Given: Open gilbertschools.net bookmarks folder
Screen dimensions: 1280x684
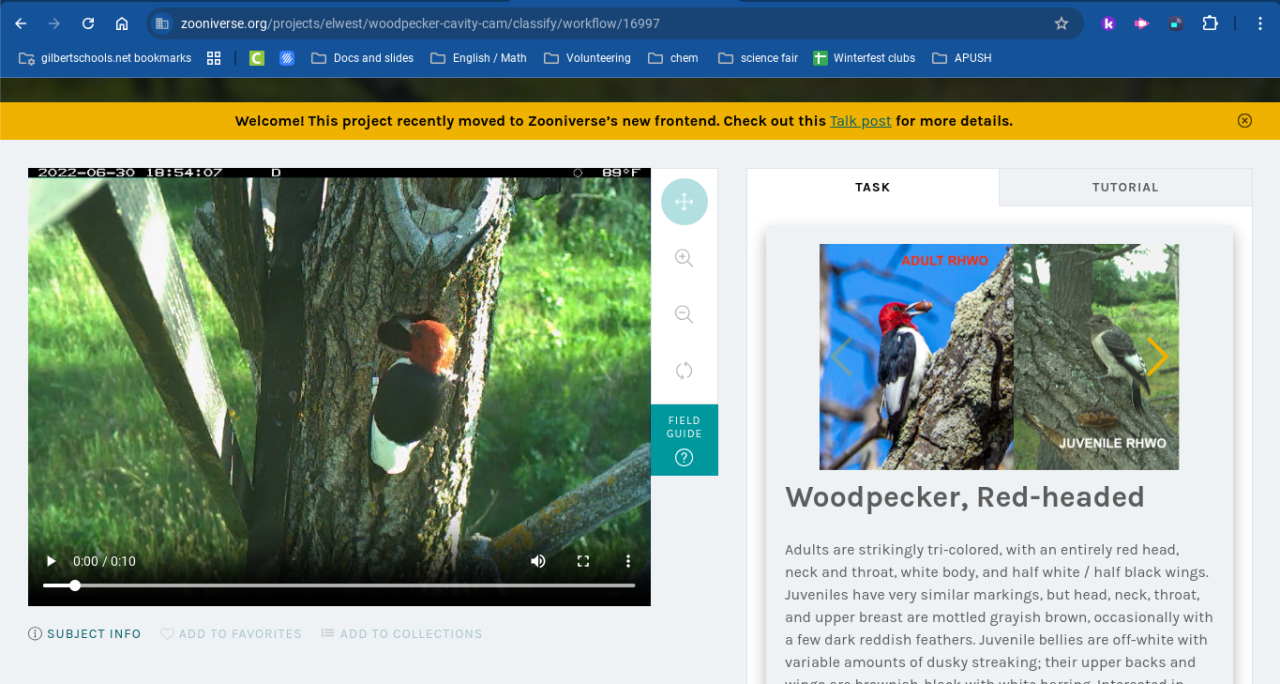Looking at the screenshot, I should click(x=105, y=58).
